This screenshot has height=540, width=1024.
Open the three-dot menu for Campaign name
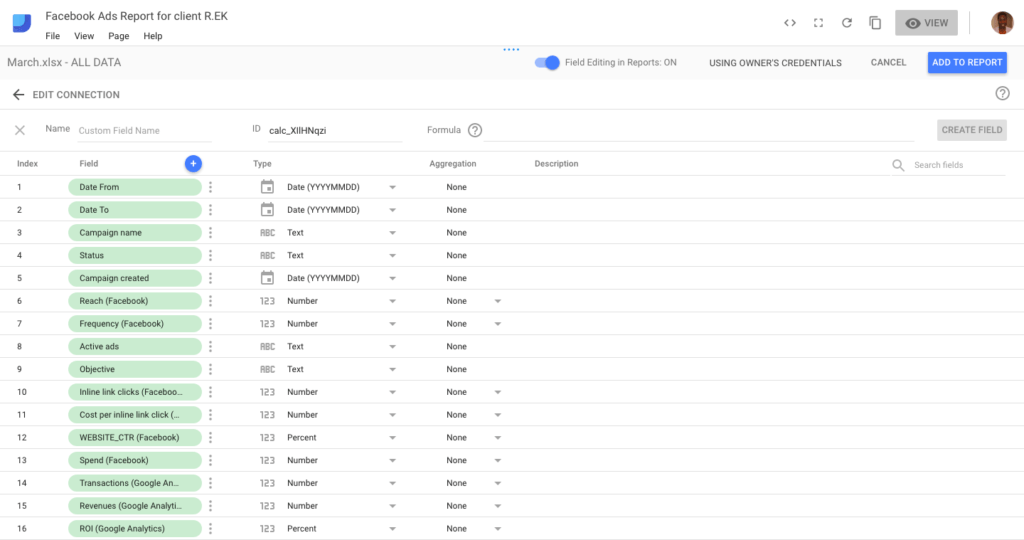pos(210,232)
